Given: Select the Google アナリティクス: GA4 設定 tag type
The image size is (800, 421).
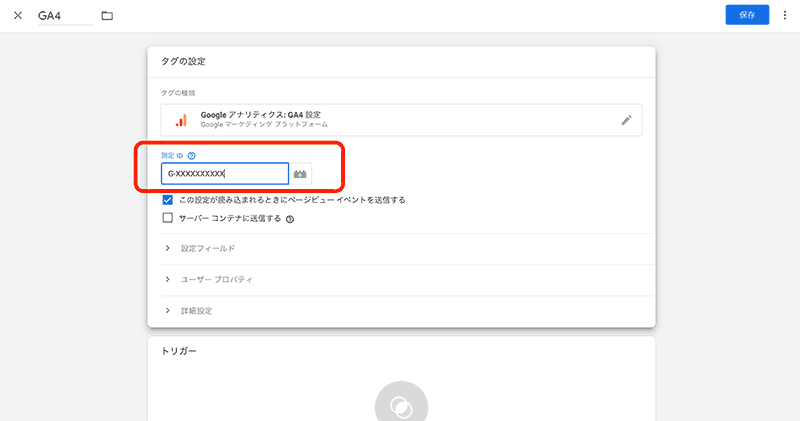Looking at the screenshot, I should (401, 120).
